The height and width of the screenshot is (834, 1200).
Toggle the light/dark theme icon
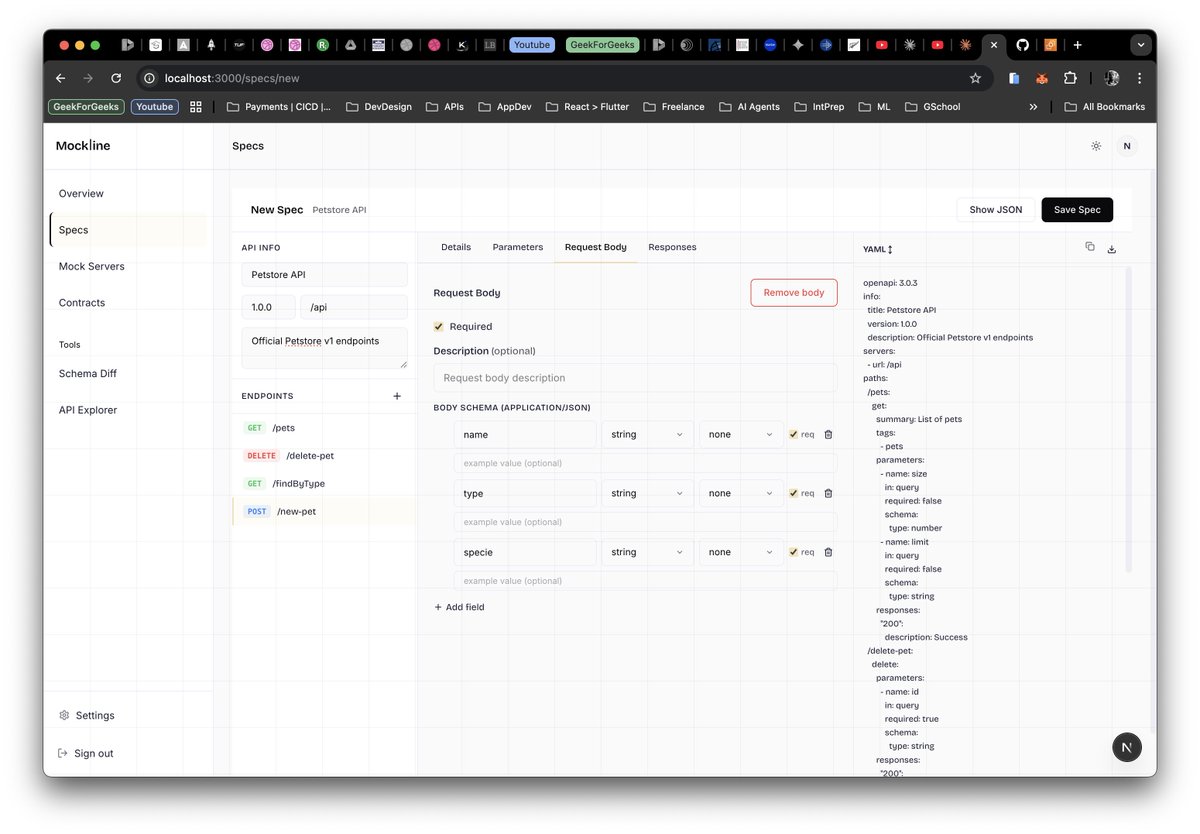tap(1096, 146)
